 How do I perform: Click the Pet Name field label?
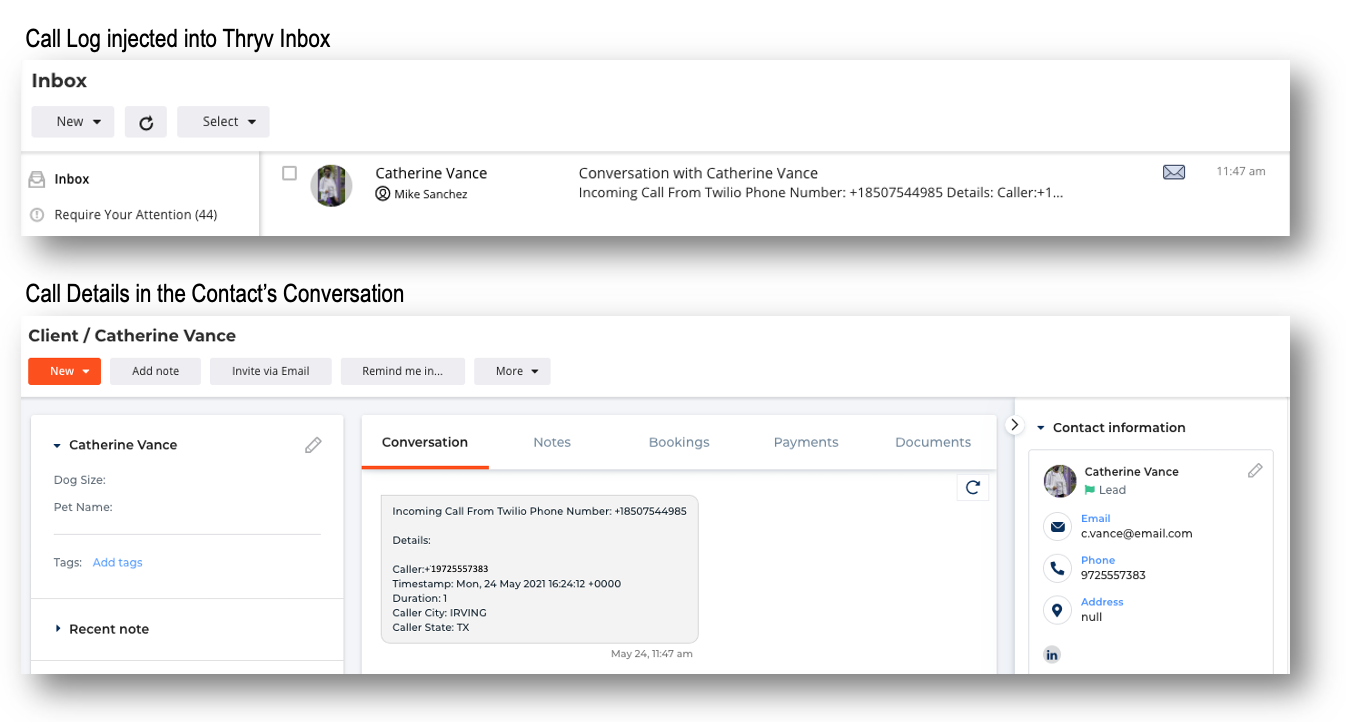click(83, 507)
